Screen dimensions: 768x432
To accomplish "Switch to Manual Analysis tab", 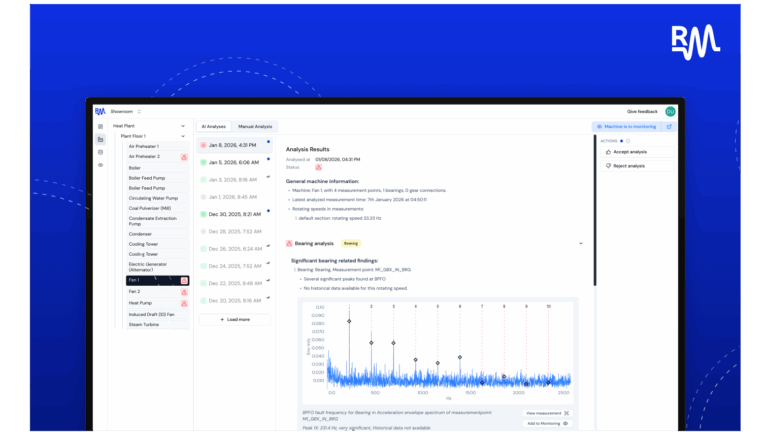I will pyautogui.click(x=255, y=126).
